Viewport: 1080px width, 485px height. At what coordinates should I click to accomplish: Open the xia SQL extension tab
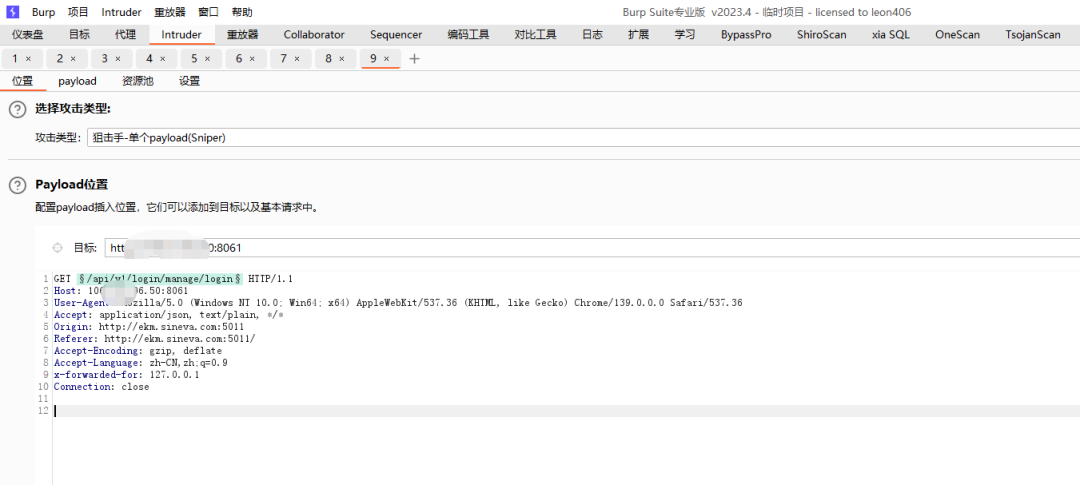point(891,34)
